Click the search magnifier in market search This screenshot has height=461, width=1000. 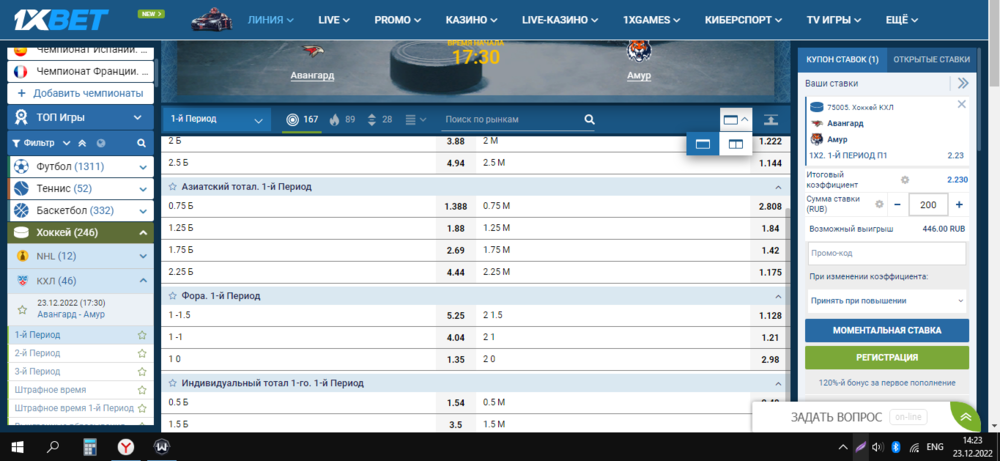(x=589, y=119)
